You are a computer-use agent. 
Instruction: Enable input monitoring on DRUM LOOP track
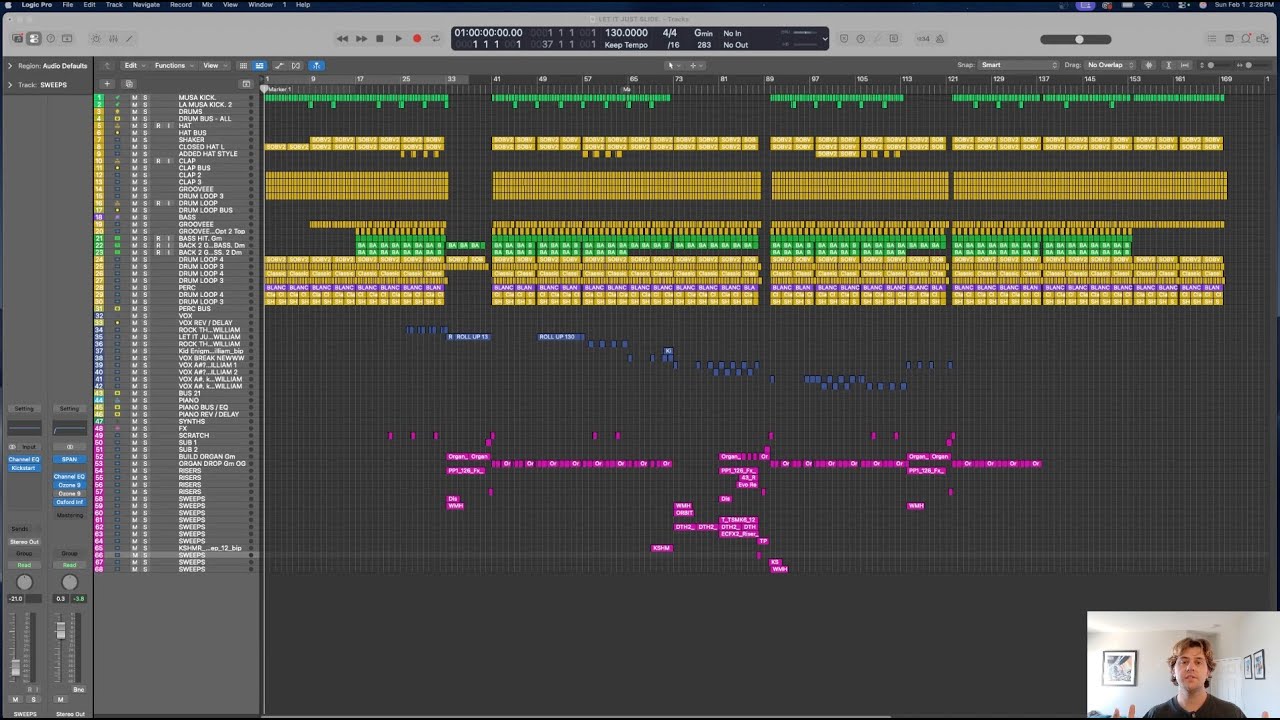point(168,203)
